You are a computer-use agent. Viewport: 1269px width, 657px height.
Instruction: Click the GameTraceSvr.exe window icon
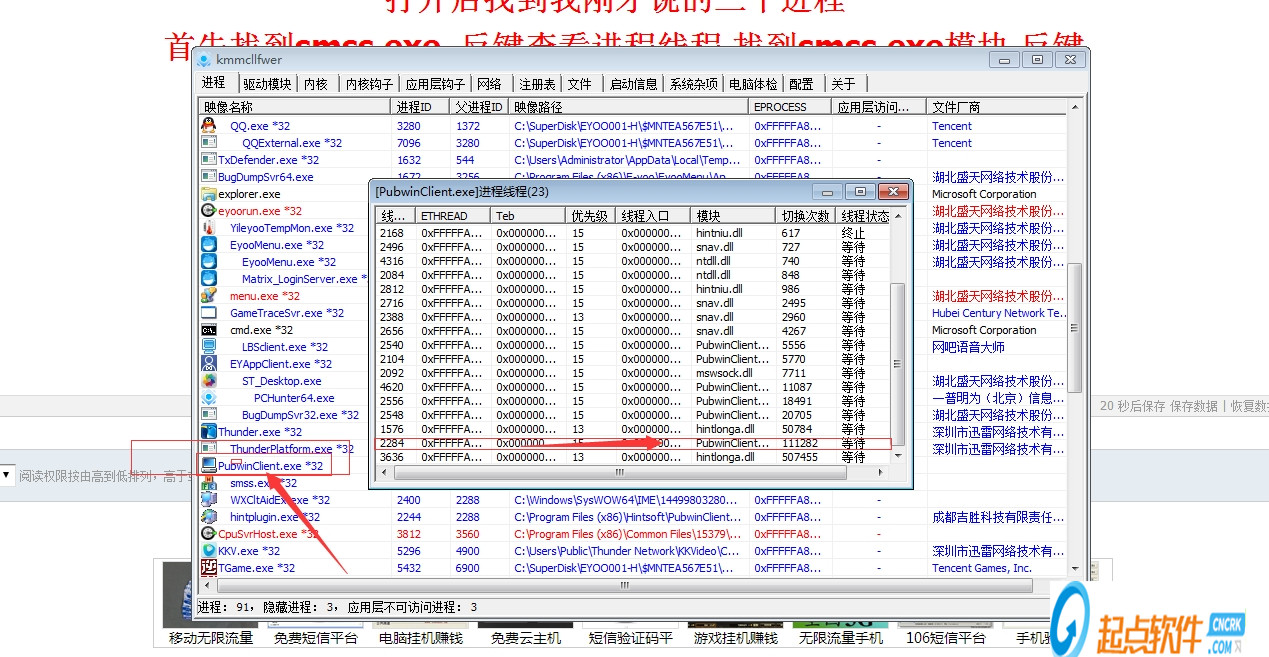point(208,313)
